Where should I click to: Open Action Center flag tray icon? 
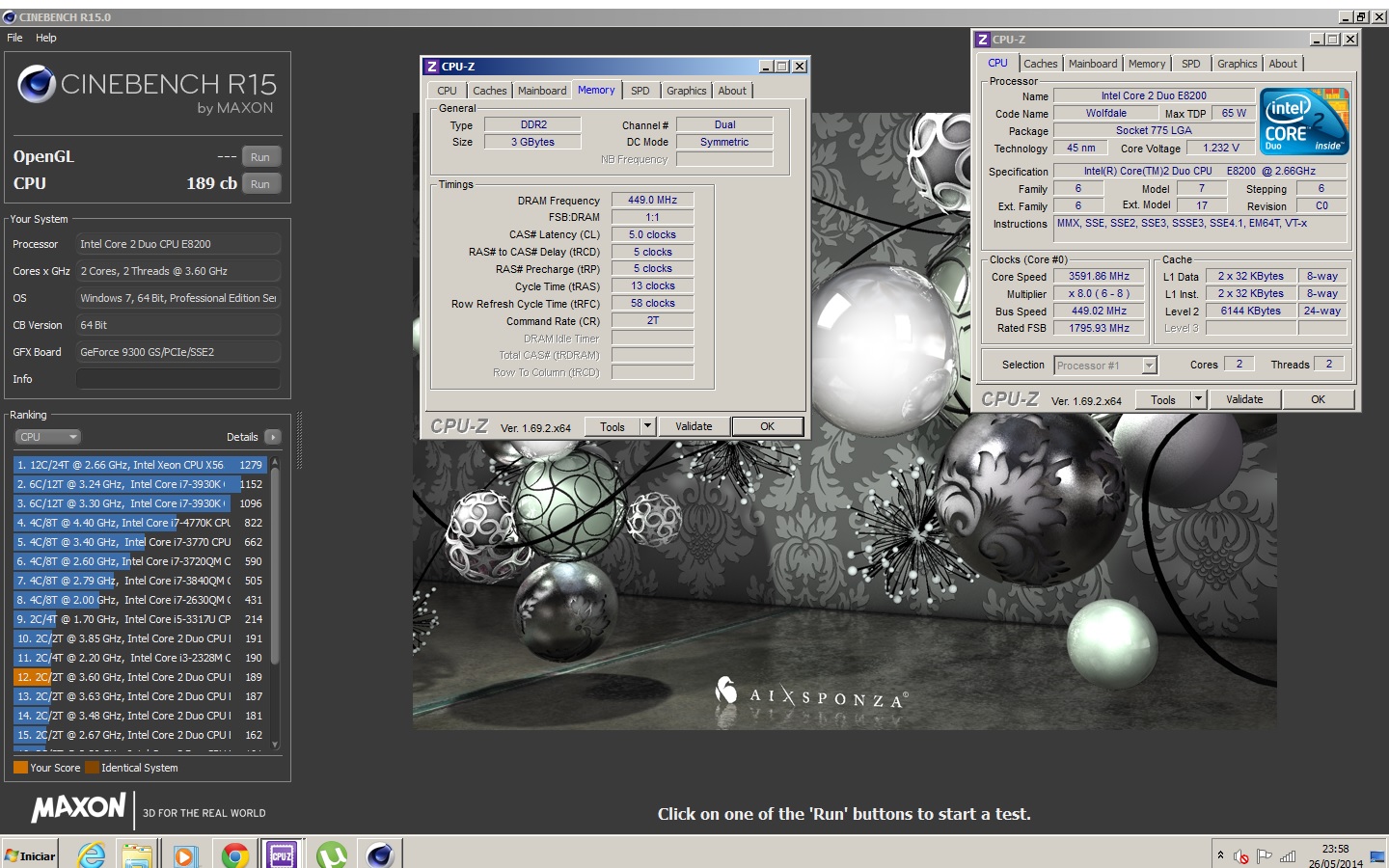tap(1264, 856)
